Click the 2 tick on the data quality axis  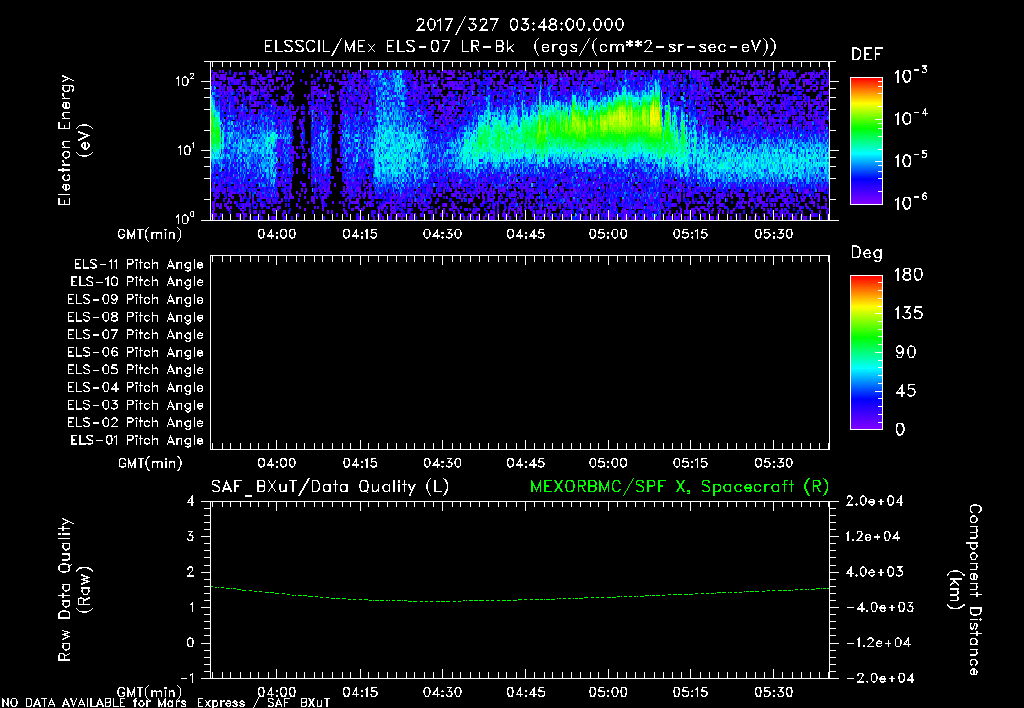(190, 572)
